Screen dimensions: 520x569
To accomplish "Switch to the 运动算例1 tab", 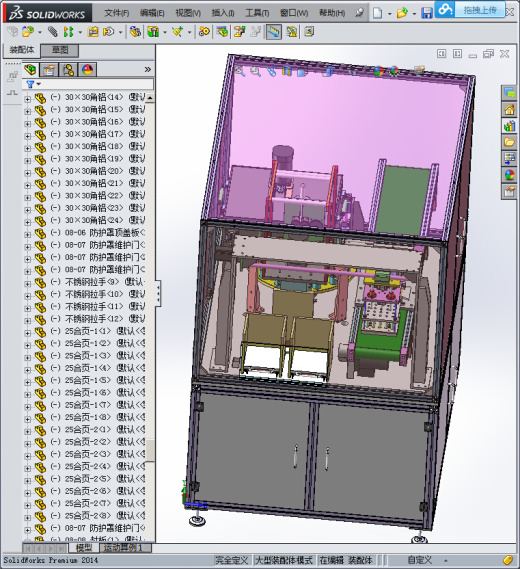I will pyautogui.click(x=123, y=547).
